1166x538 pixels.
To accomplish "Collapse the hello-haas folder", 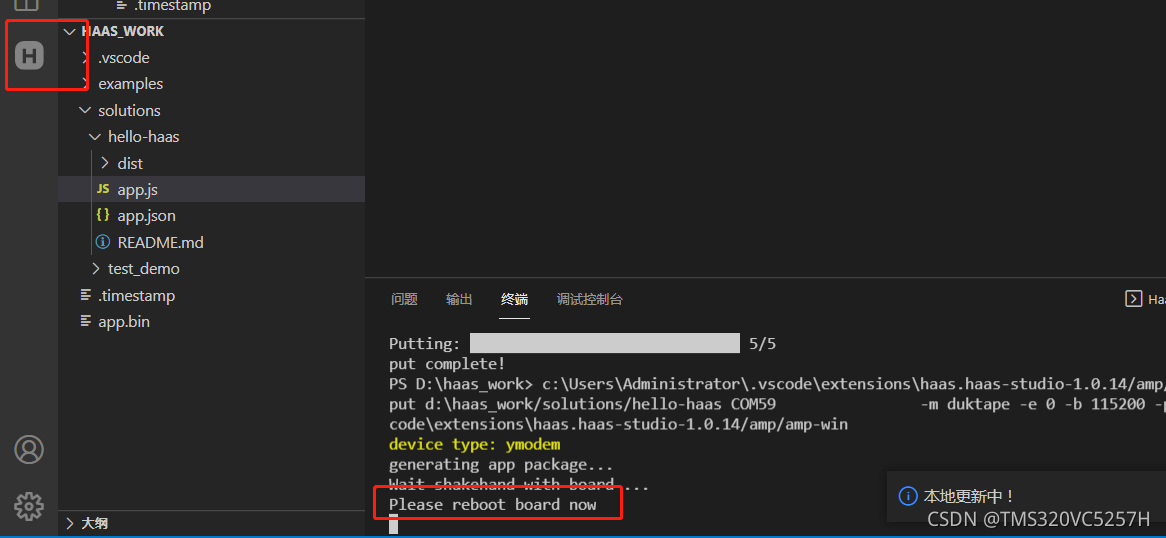I will [94, 137].
